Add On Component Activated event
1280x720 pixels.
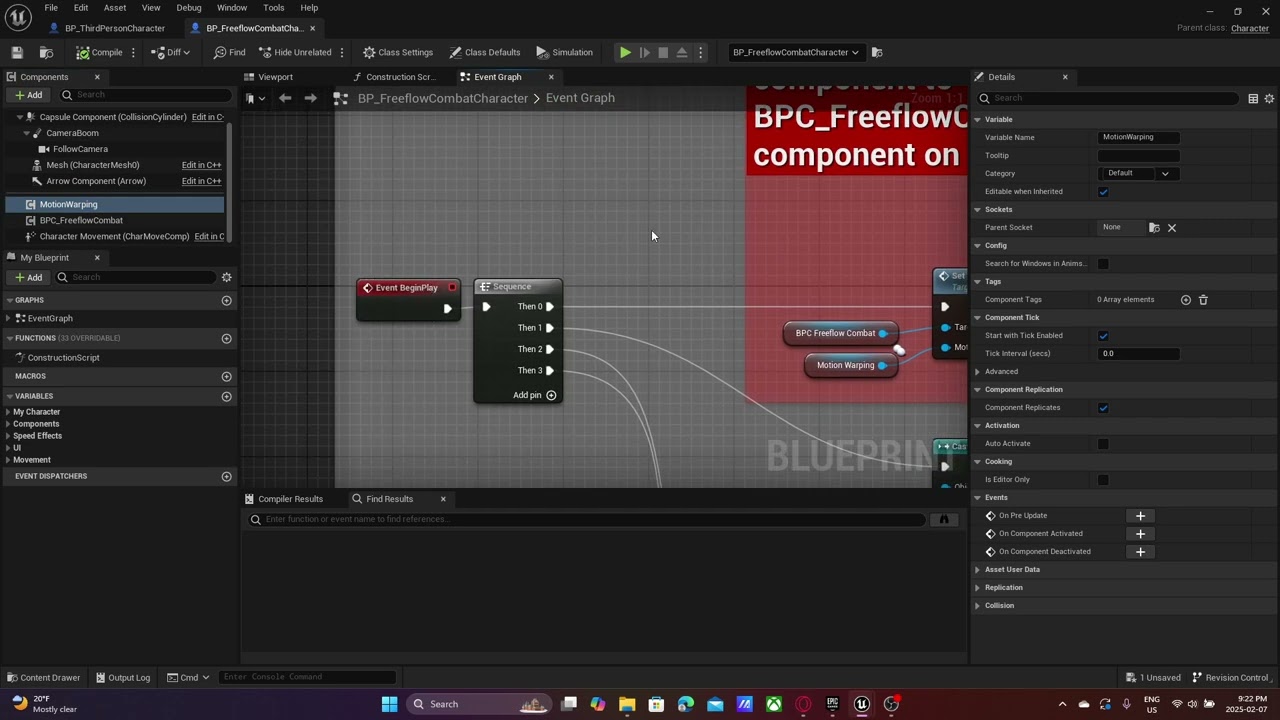pyautogui.click(x=1140, y=534)
